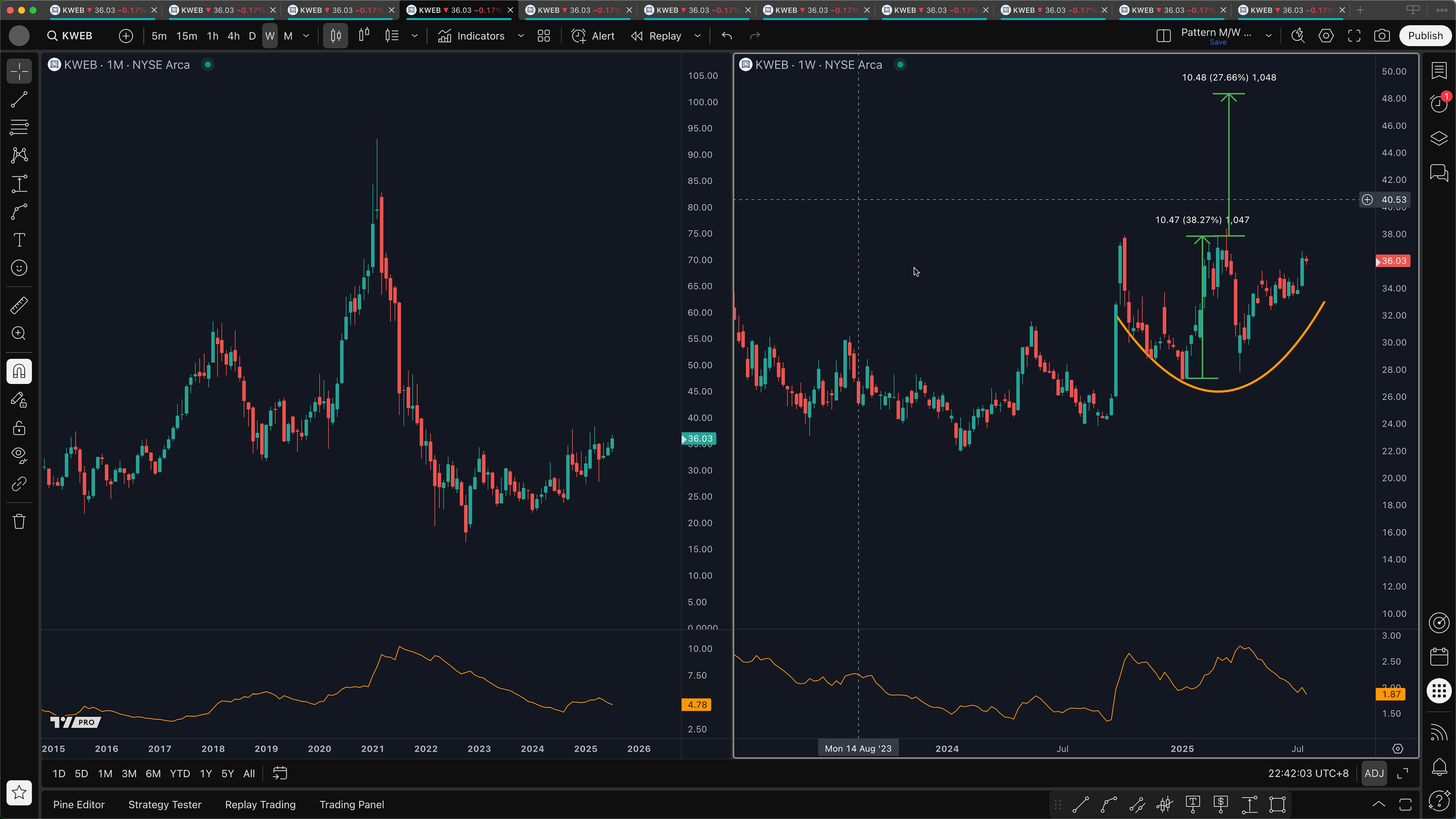The image size is (1456, 819).
Task: Click the KWEB symbol search box
Action: (71, 36)
